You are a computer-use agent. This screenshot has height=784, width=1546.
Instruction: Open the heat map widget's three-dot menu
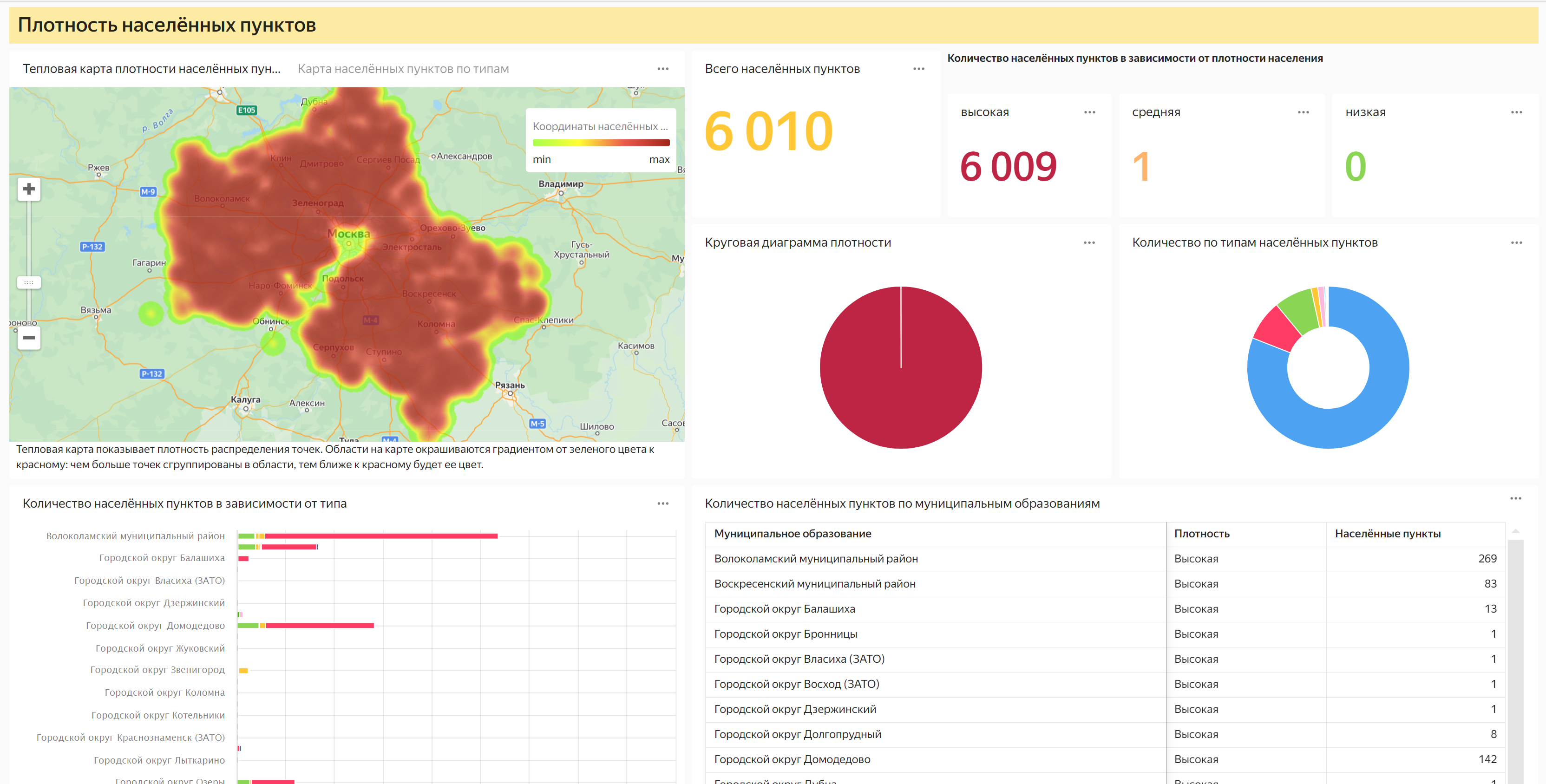tap(662, 69)
